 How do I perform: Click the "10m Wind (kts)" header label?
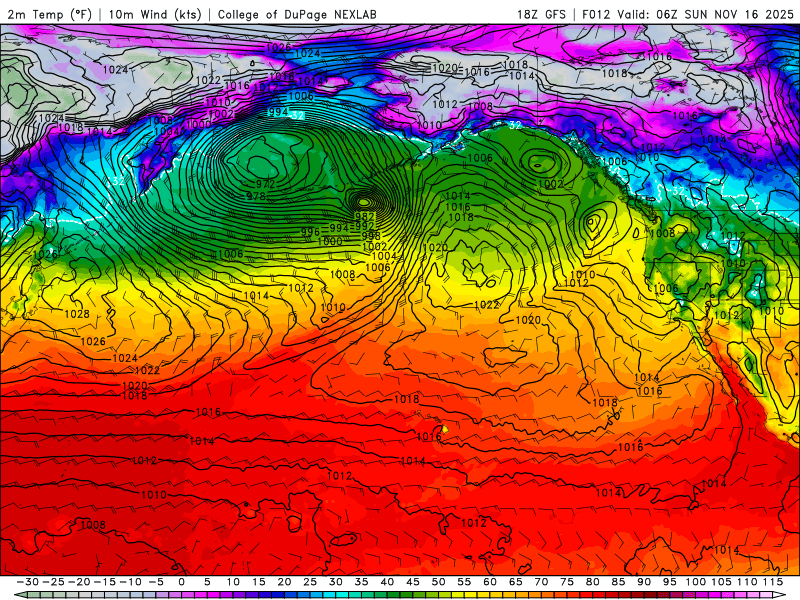pyautogui.click(x=155, y=14)
